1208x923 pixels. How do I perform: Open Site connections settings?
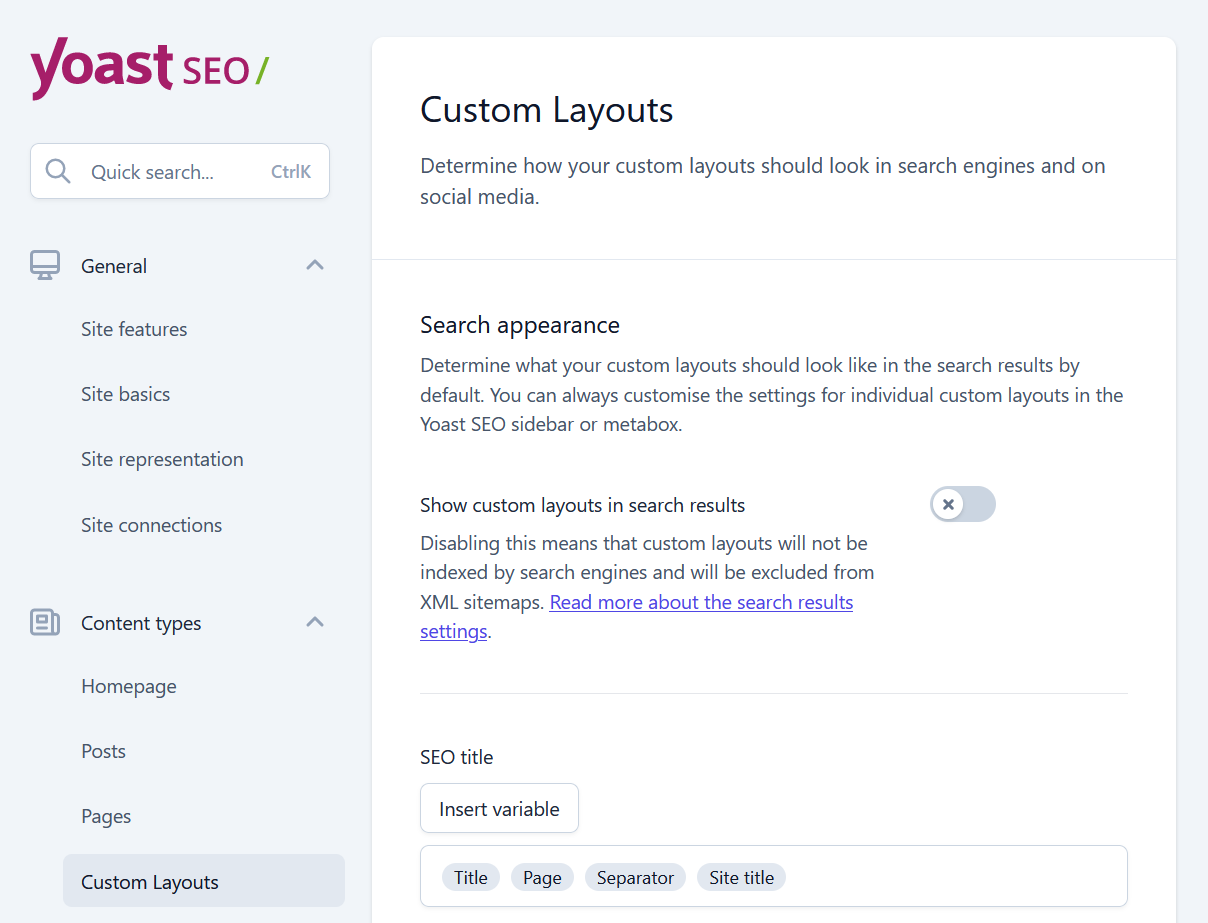pos(151,524)
